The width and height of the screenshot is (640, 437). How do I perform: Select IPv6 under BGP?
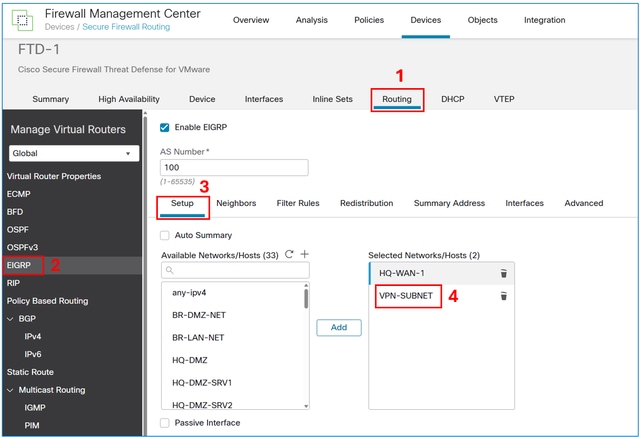(x=33, y=354)
